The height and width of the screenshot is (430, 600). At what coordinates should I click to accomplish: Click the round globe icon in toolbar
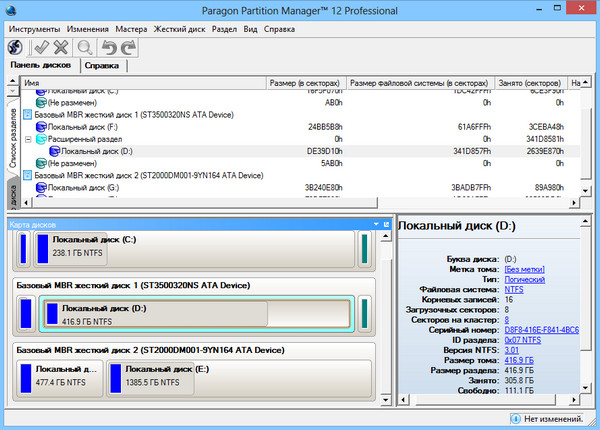[15, 47]
